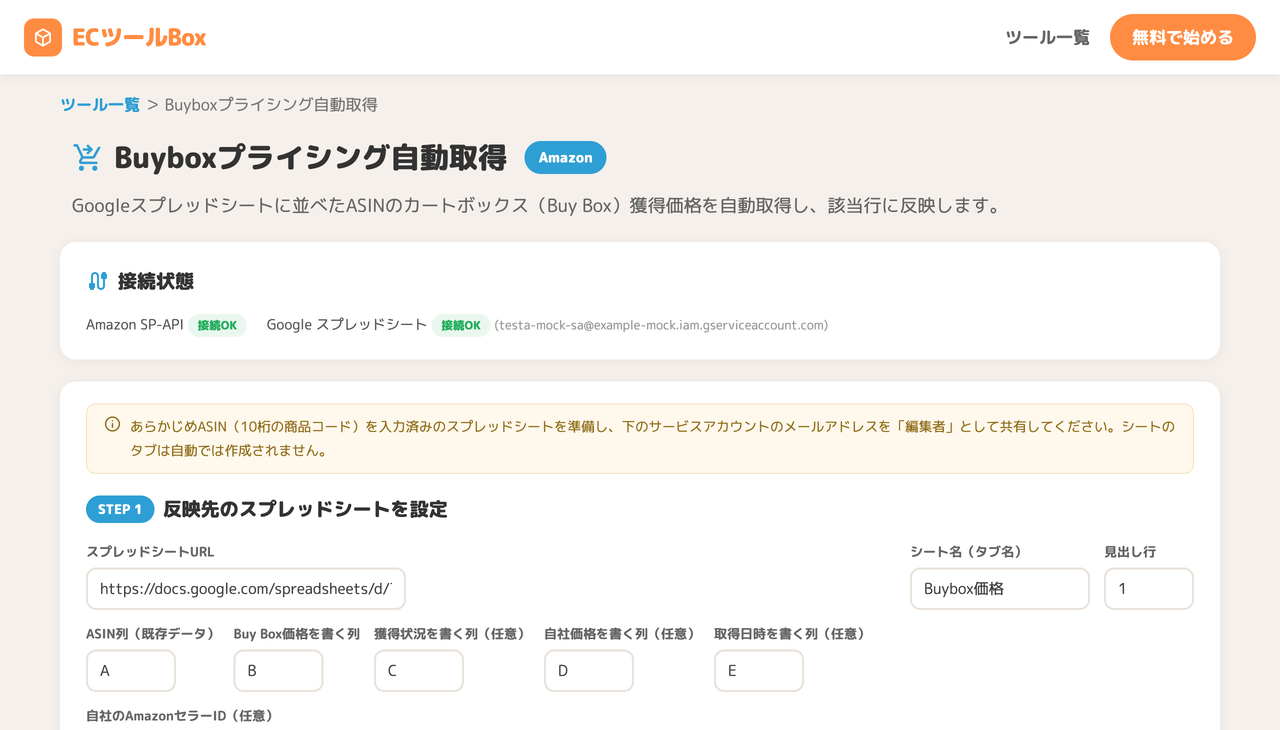Click the 獲得状況を書く列 field
The width and height of the screenshot is (1280, 730).
419,671
